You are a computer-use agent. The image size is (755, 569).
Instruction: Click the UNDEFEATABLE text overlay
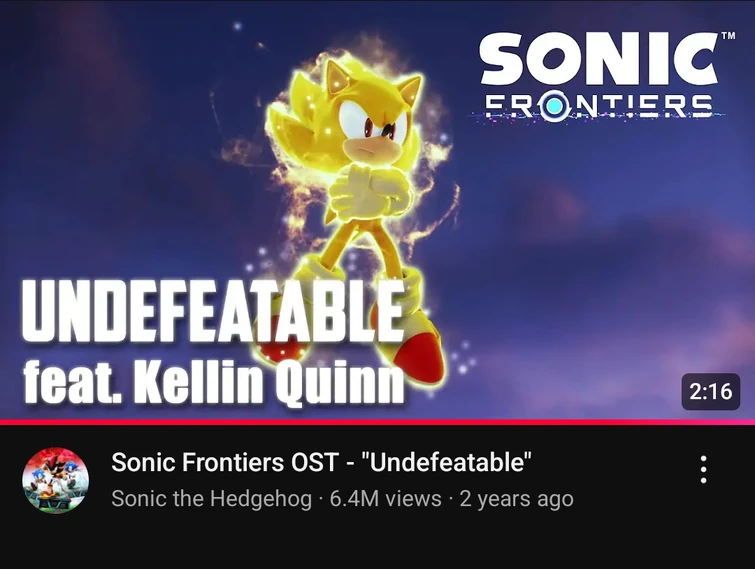pyautogui.click(x=213, y=311)
